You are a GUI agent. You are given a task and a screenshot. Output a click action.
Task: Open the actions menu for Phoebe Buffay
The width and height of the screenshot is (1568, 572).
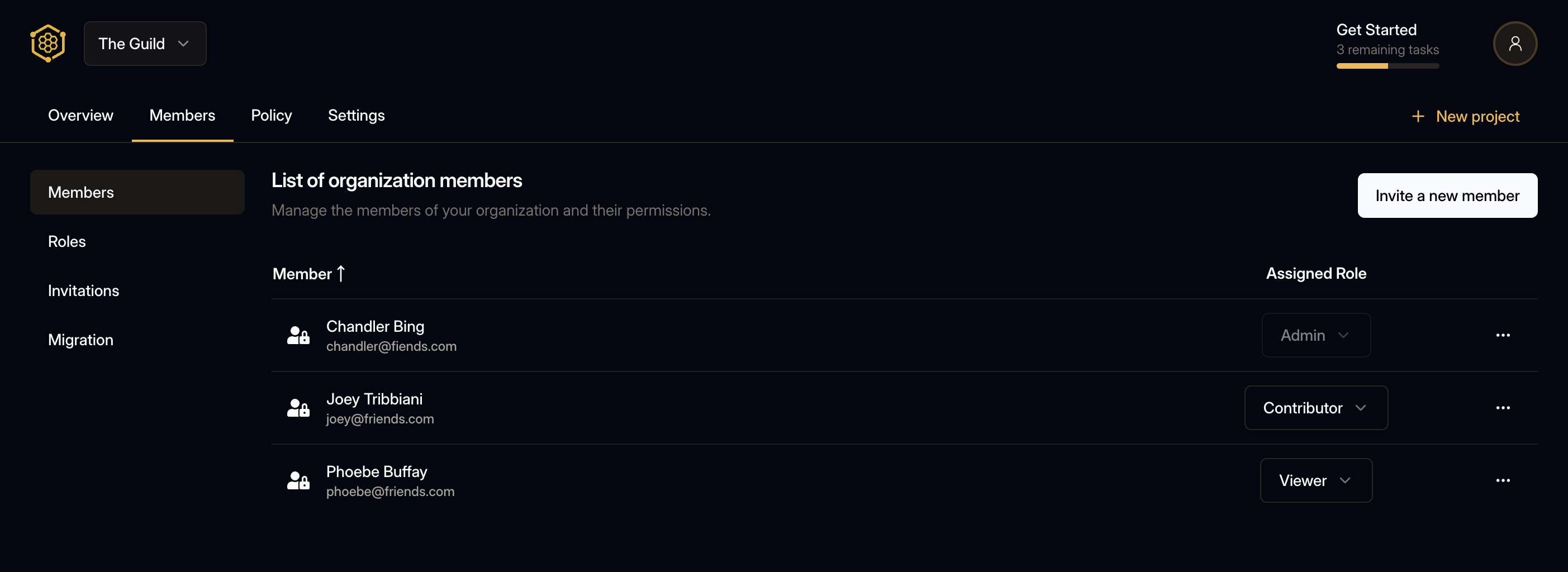[x=1502, y=480]
